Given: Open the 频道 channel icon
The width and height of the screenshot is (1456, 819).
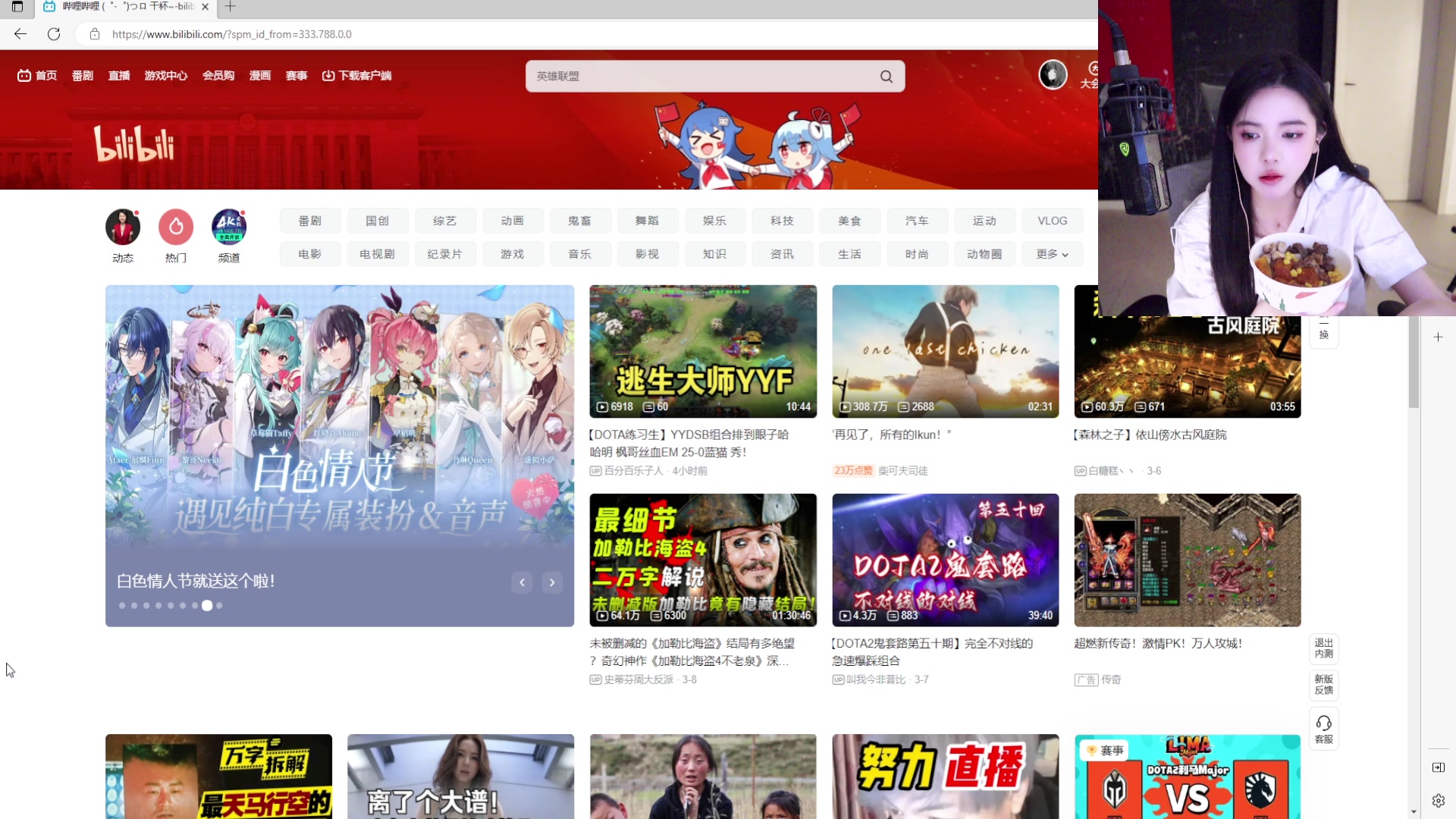Looking at the screenshot, I should pos(229,227).
